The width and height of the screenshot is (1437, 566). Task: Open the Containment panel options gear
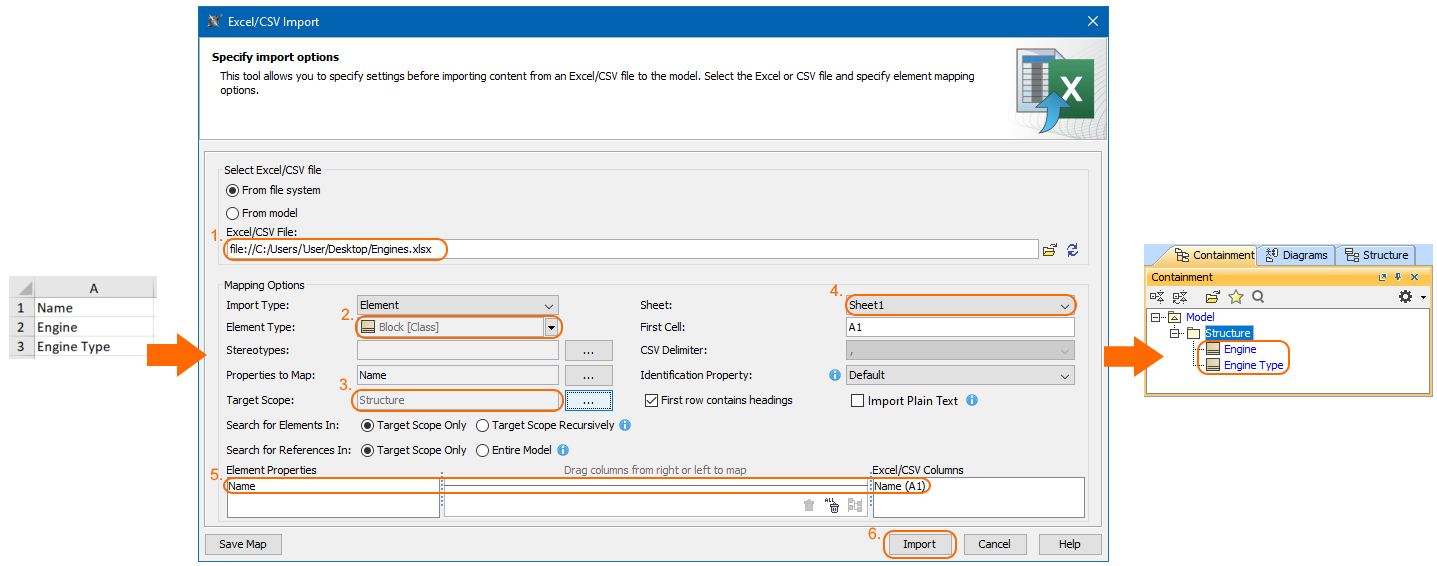pyautogui.click(x=1405, y=297)
